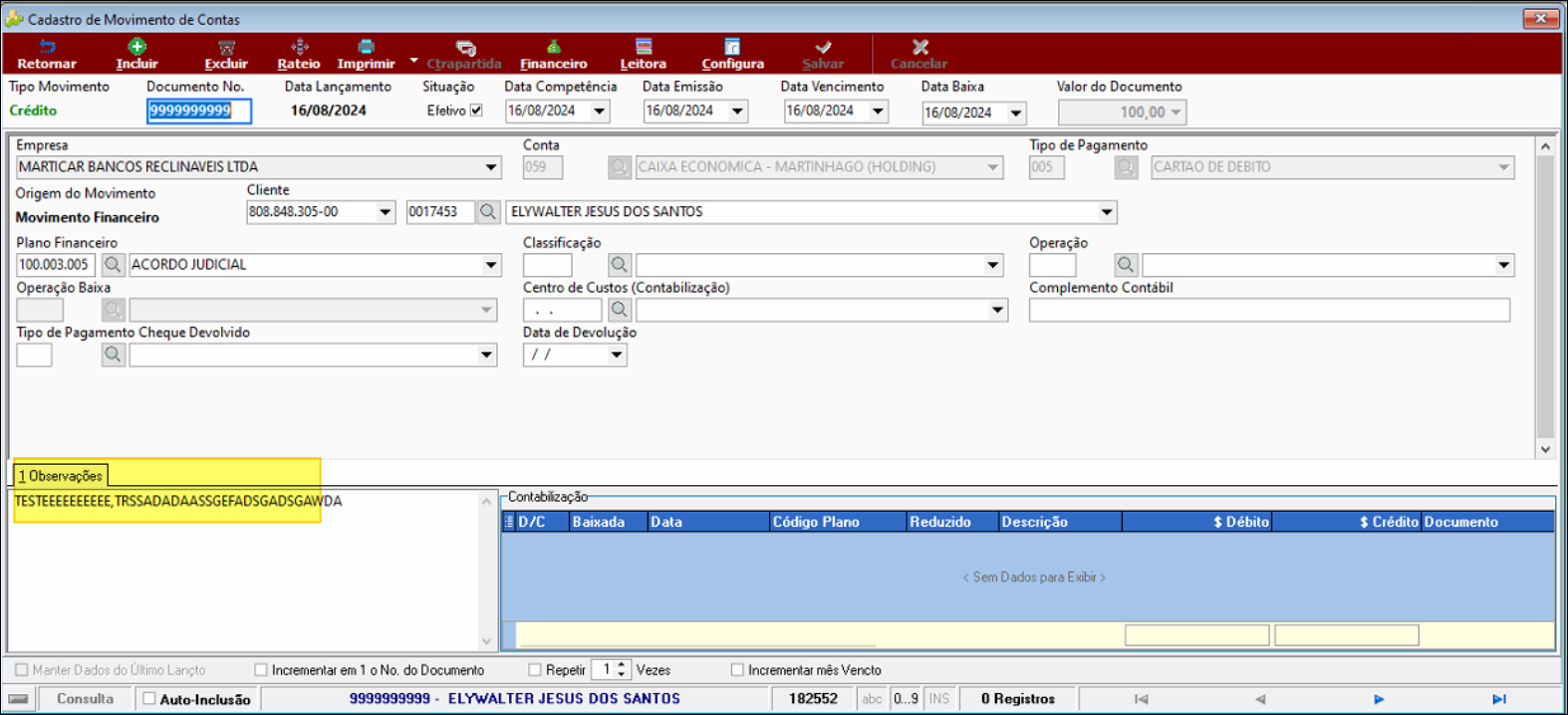Viewport: 1568px width, 715px height.
Task: Go to last record navigation arrow
Action: click(1498, 699)
